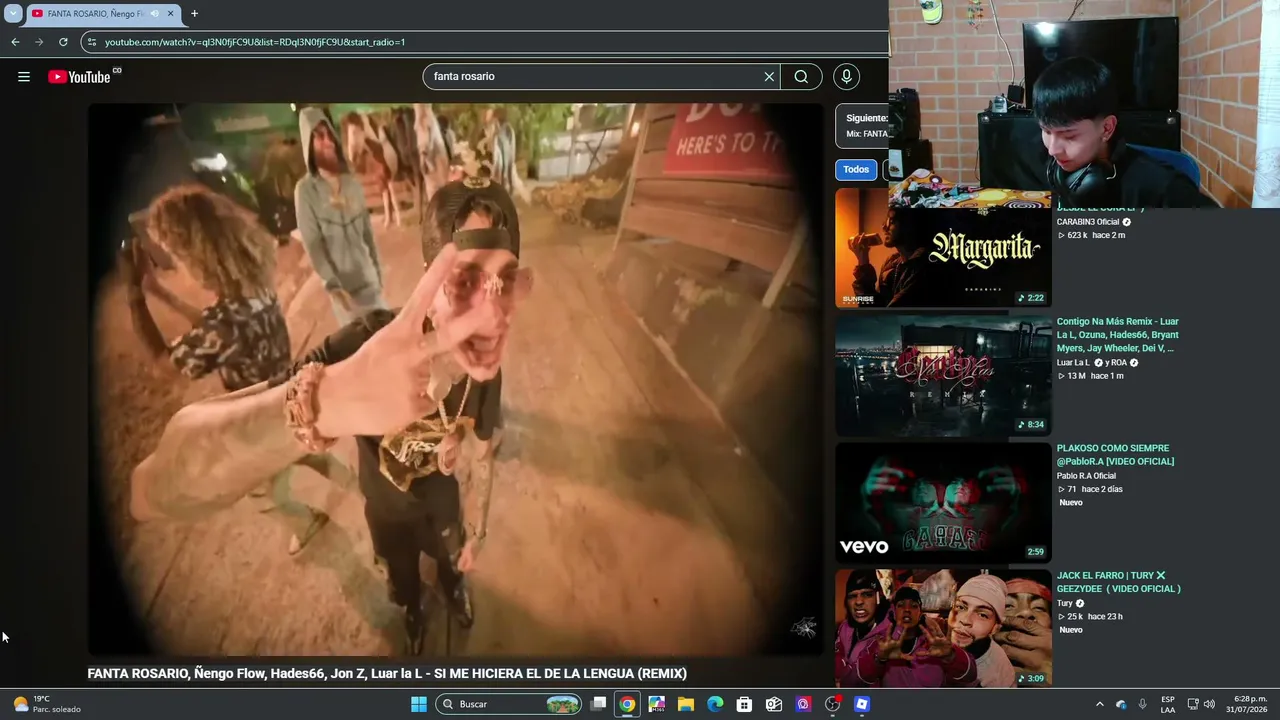
Task: Go back in Chrome
Action: click(15, 42)
